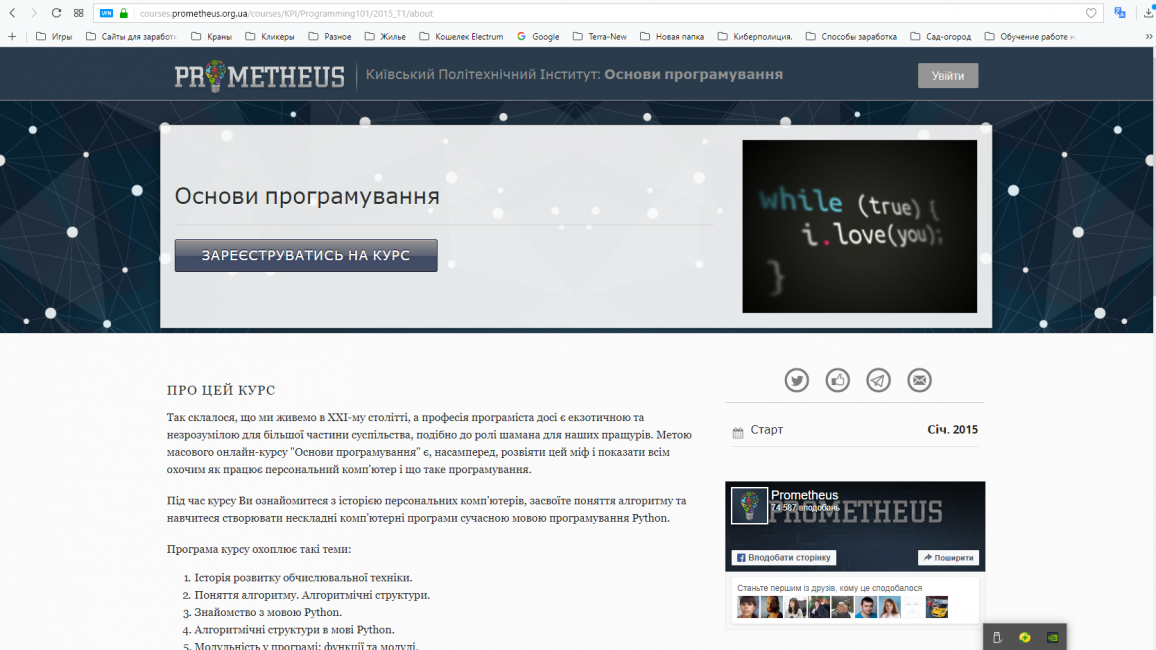Open the while(true) course promo image

pyautogui.click(x=860, y=226)
